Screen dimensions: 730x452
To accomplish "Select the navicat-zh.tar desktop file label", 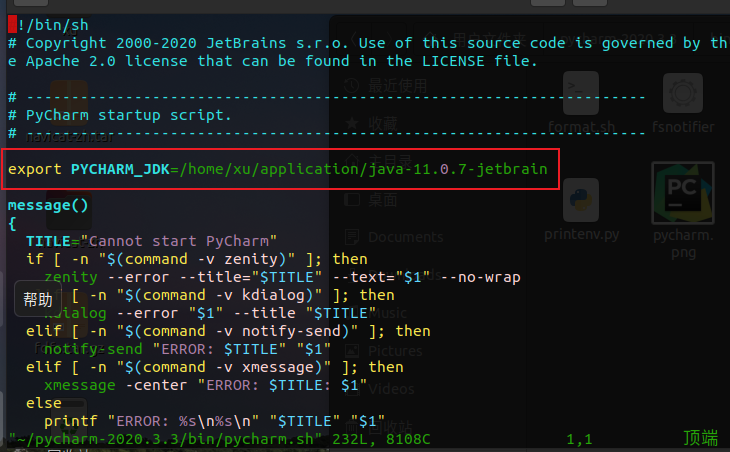I will (x=69, y=137).
